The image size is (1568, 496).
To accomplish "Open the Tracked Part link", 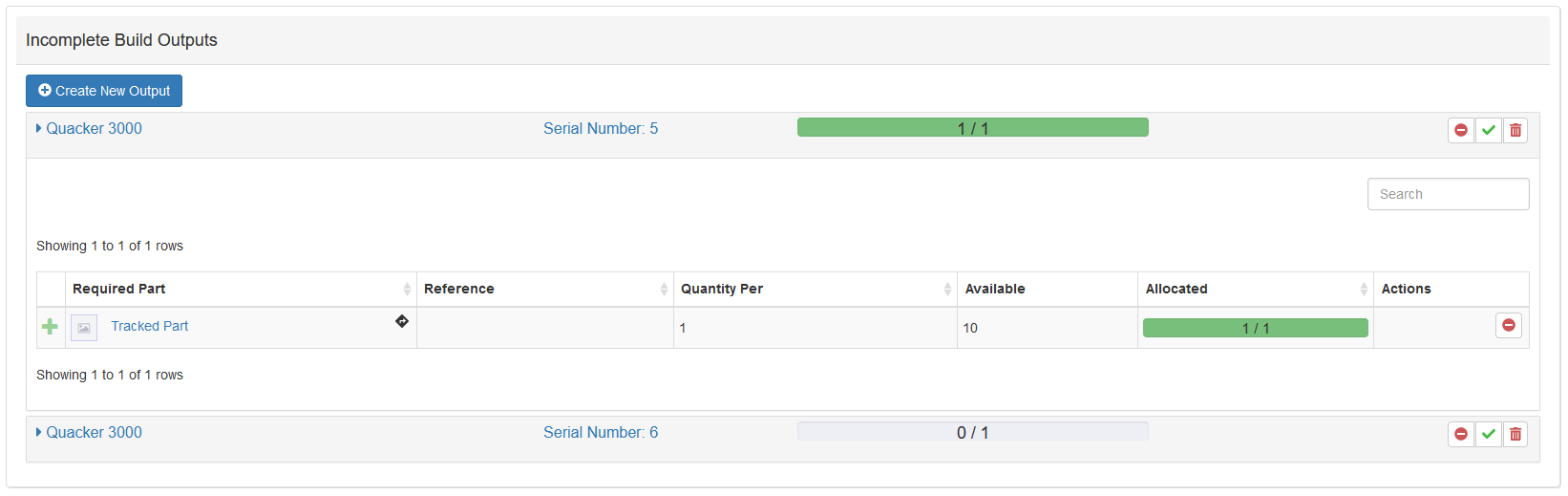I will pyautogui.click(x=149, y=326).
